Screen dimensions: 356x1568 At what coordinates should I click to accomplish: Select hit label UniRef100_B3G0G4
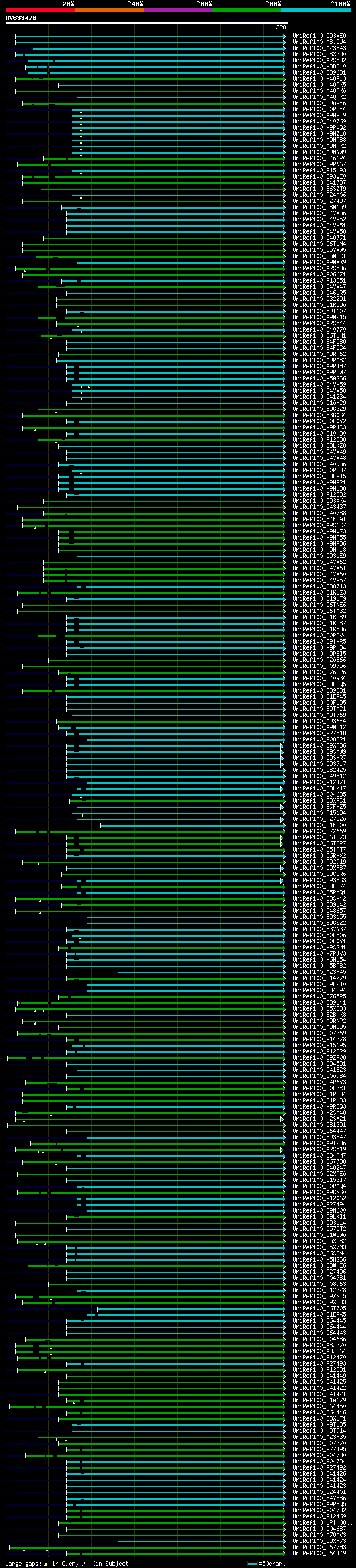(319, 415)
